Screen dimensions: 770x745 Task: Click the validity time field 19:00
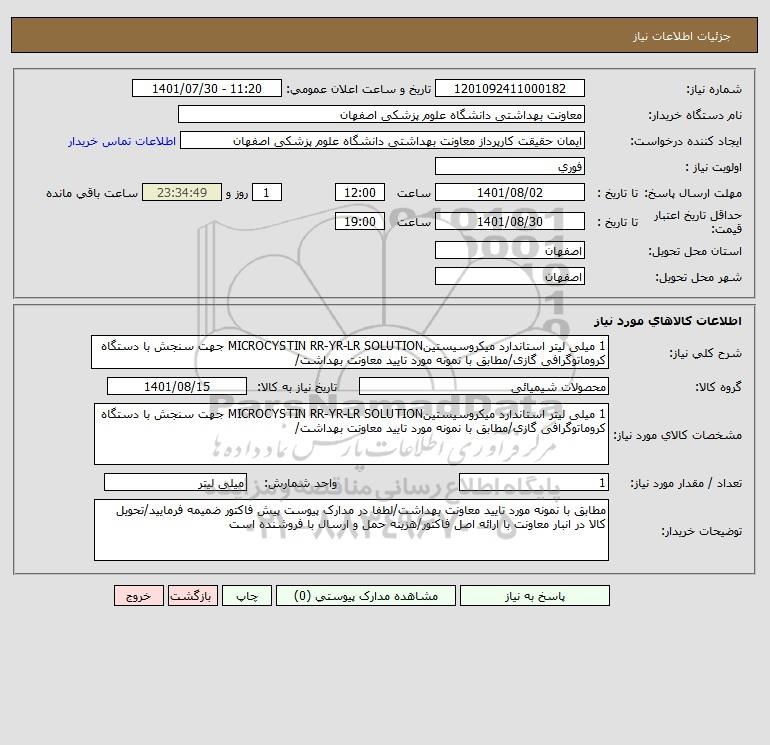pos(359,221)
